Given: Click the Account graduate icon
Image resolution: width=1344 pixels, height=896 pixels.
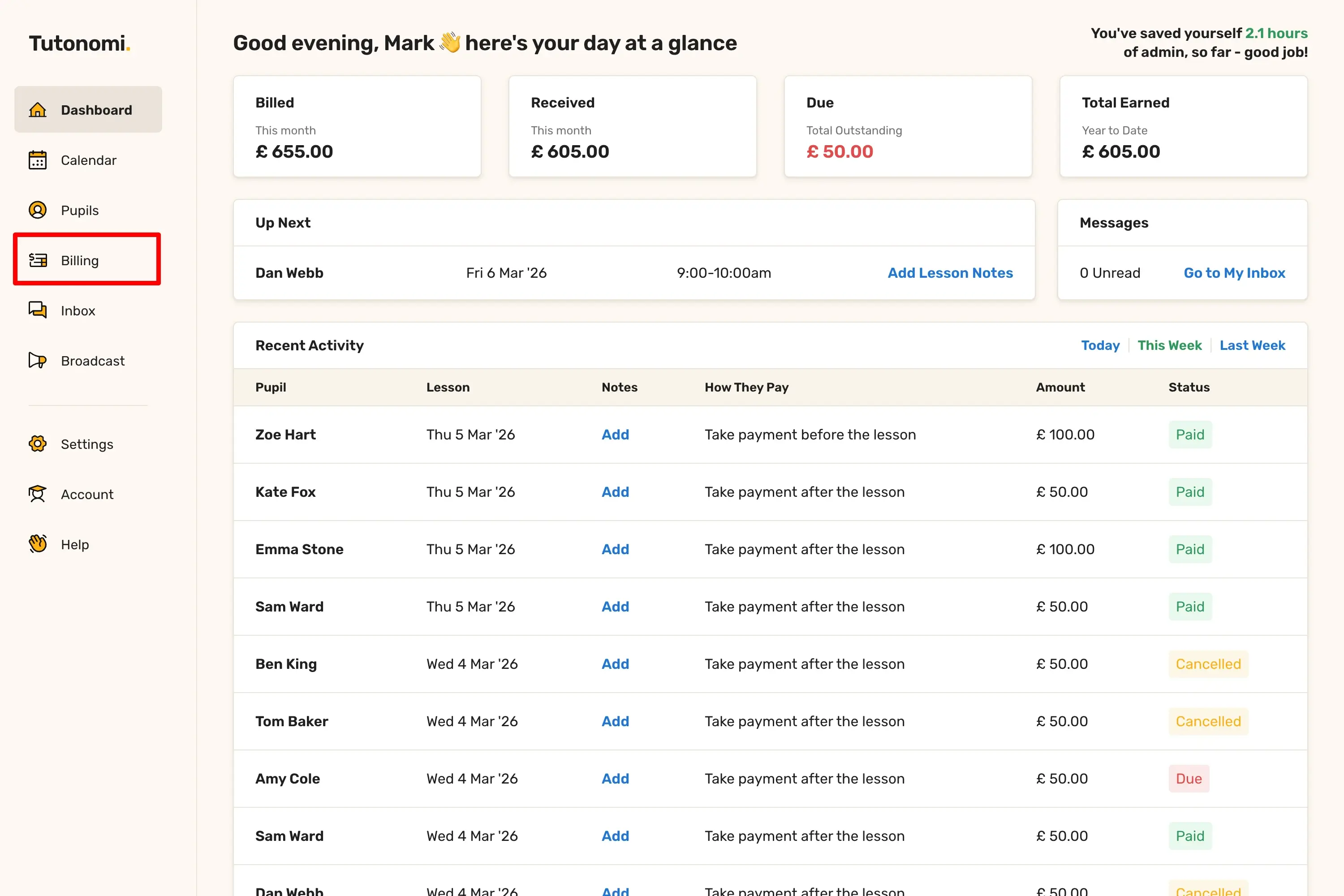Looking at the screenshot, I should point(38,494).
